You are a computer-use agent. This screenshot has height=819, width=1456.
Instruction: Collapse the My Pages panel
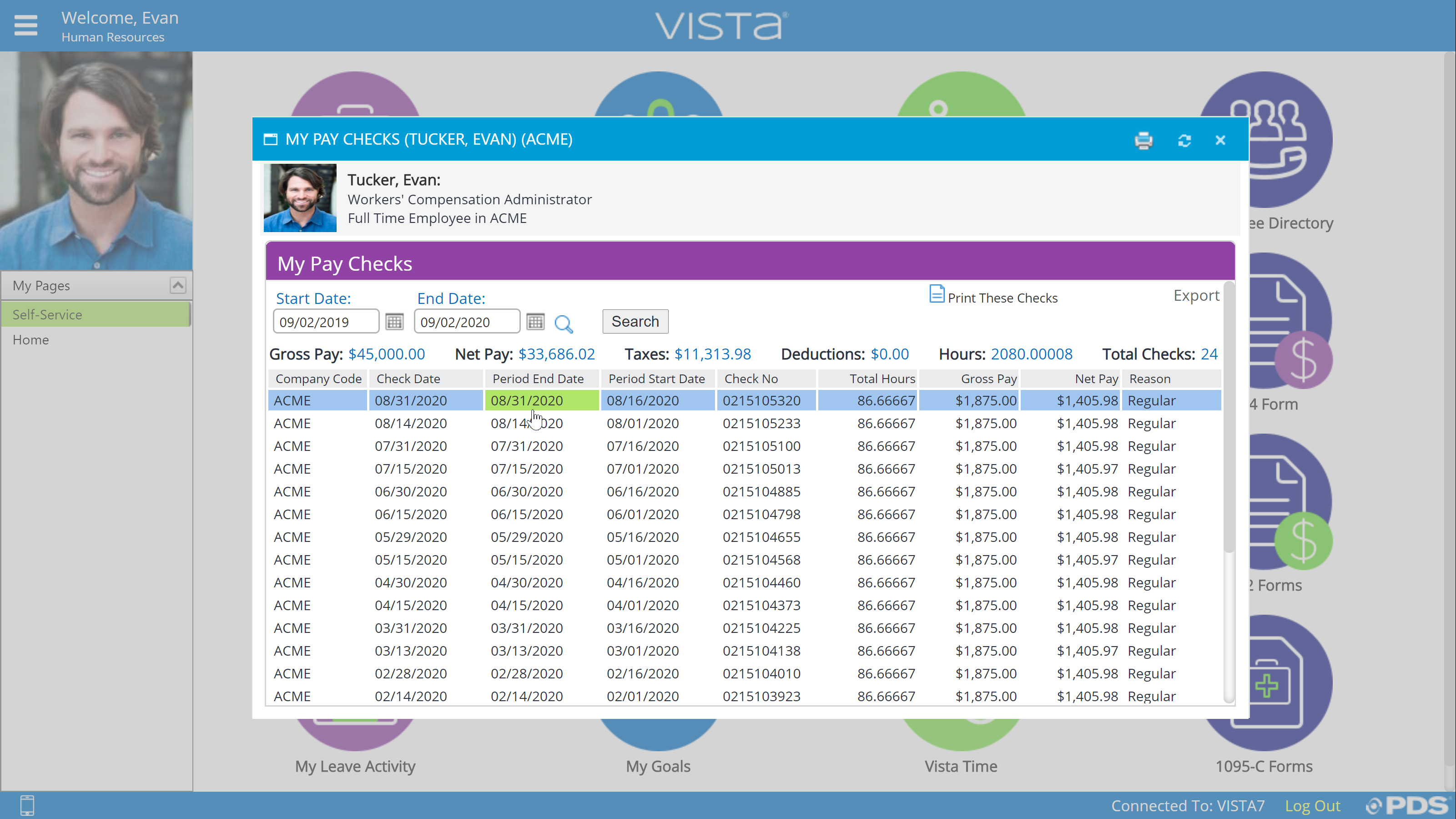click(177, 285)
